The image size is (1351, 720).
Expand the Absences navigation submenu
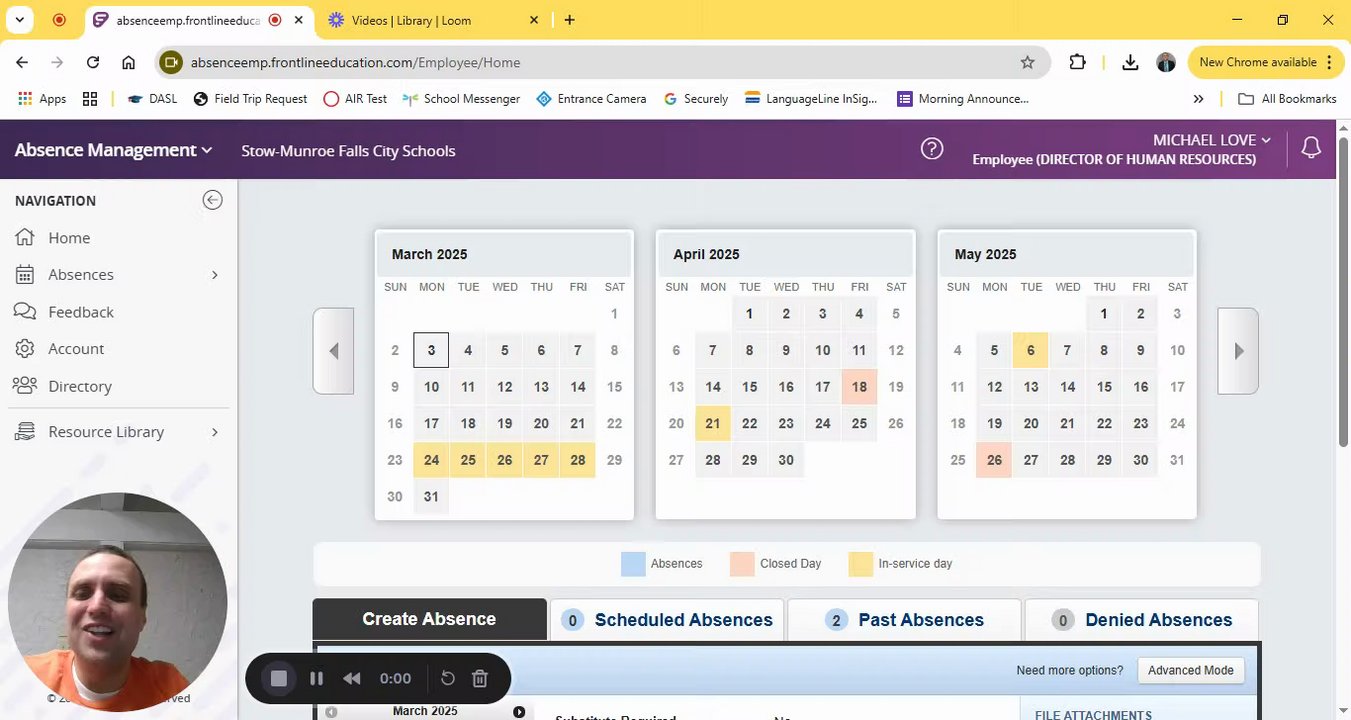tap(214, 275)
